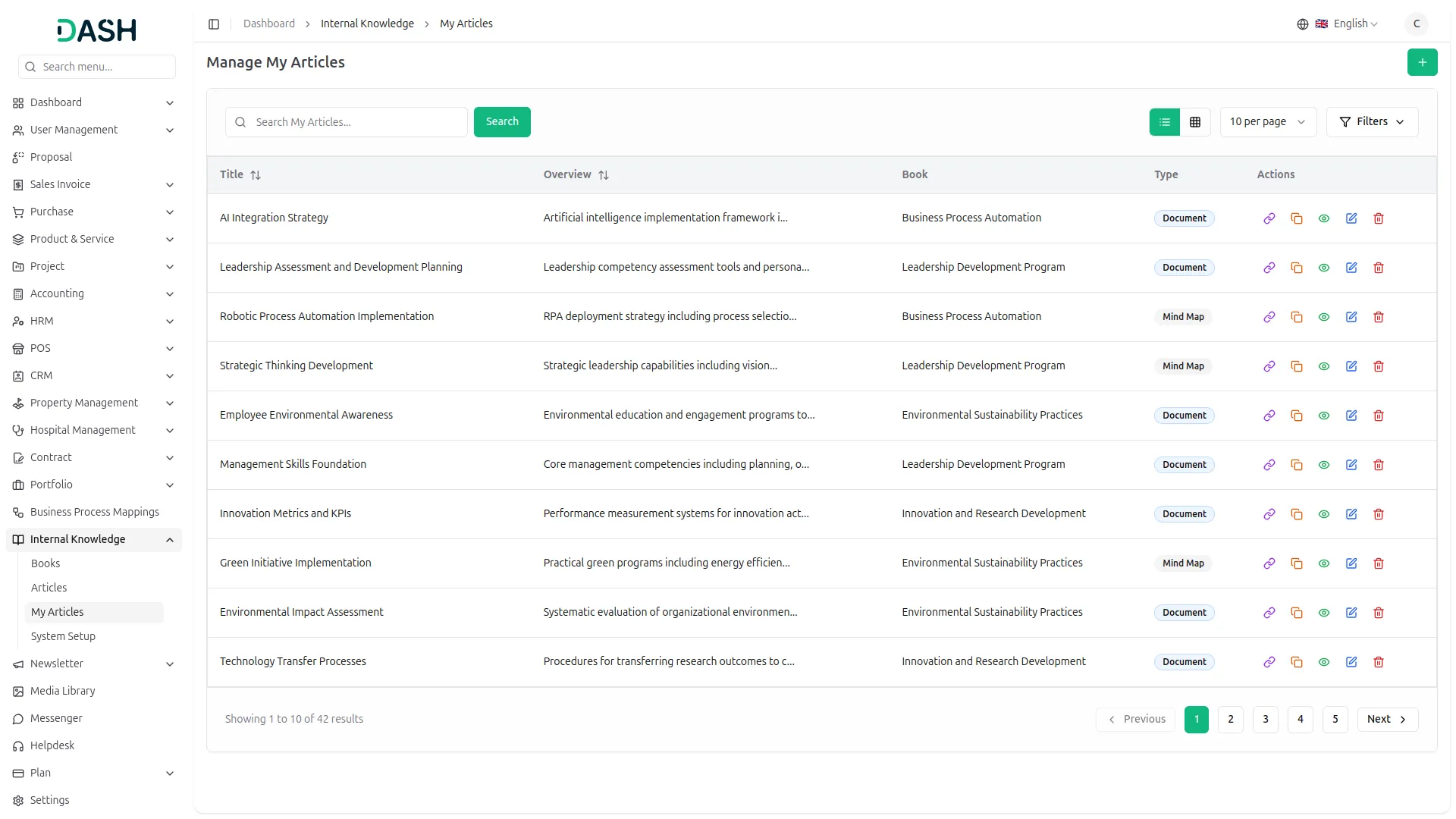Click the Search My Articles input field

(x=356, y=122)
